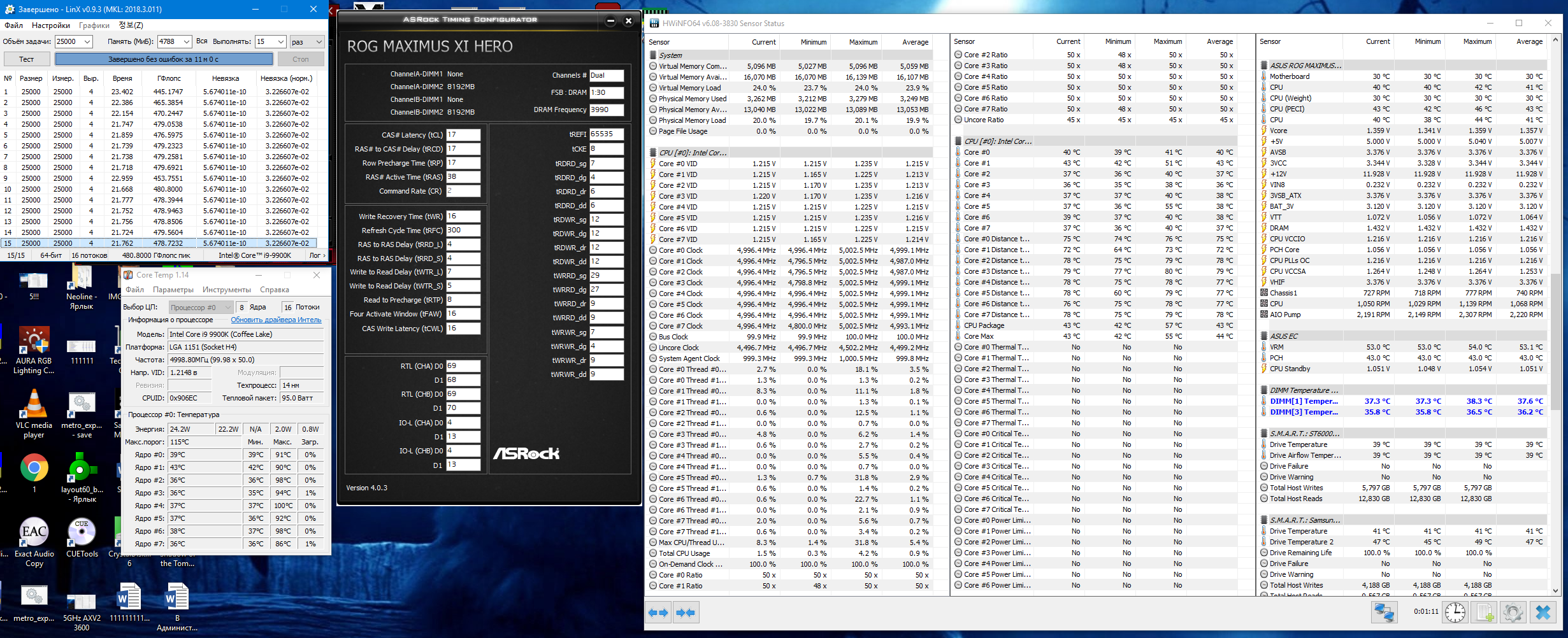Image resolution: width=1568 pixels, height=638 pixels.
Task: Click the CAS# Latency (tCL) value field
Action: 463,135
